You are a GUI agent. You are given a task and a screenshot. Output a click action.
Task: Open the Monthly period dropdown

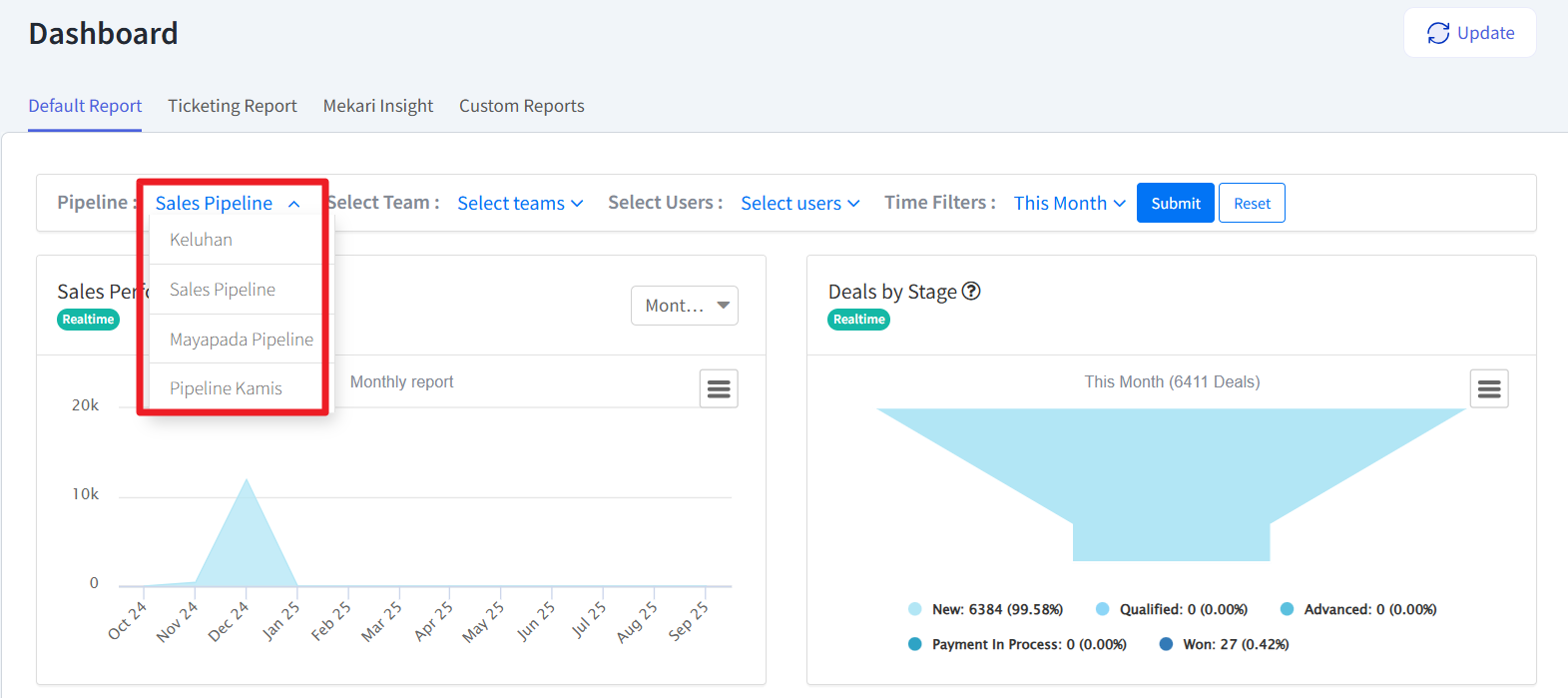tap(684, 306)
